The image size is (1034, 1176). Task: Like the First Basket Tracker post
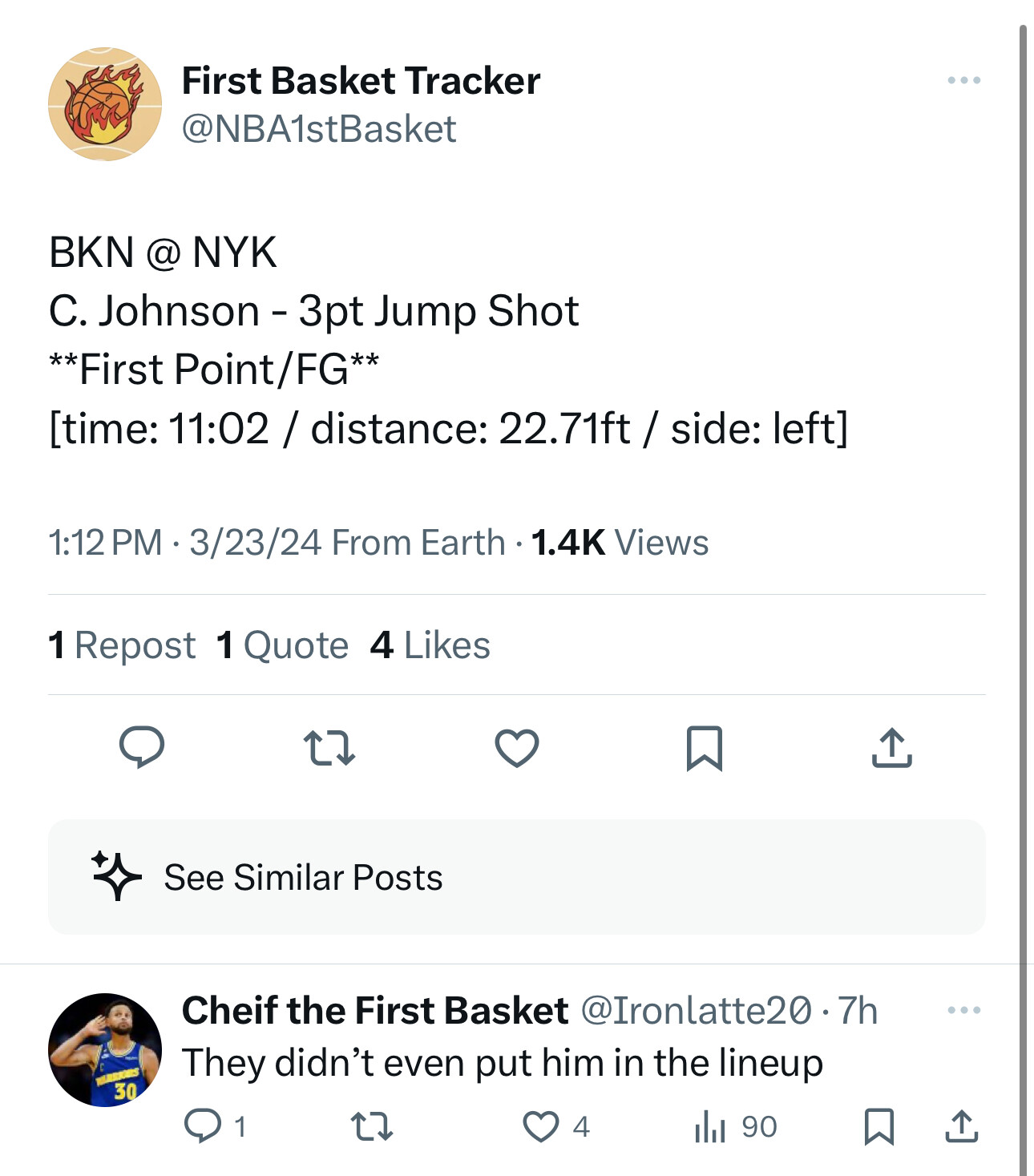click(517, 748)
